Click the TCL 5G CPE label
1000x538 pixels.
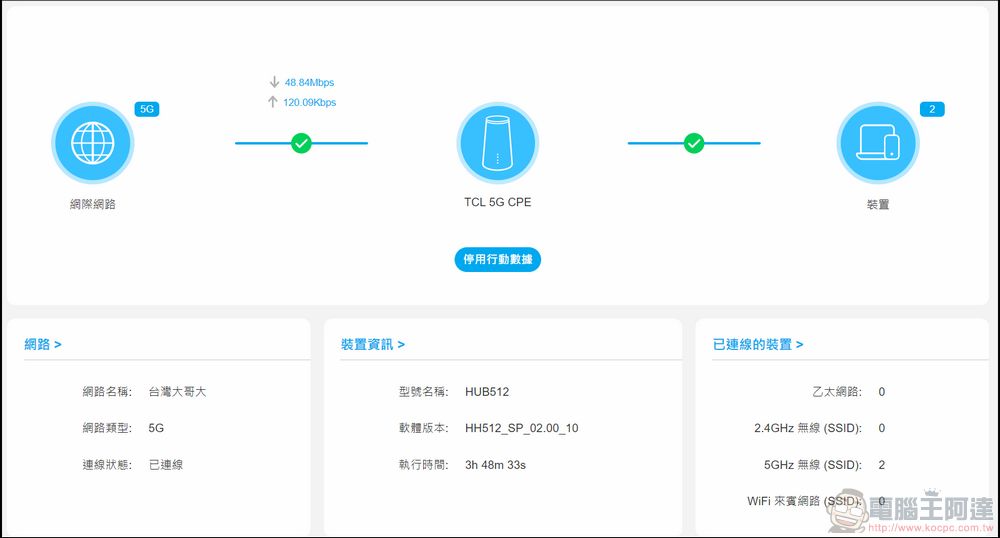(x=497, y=202)
